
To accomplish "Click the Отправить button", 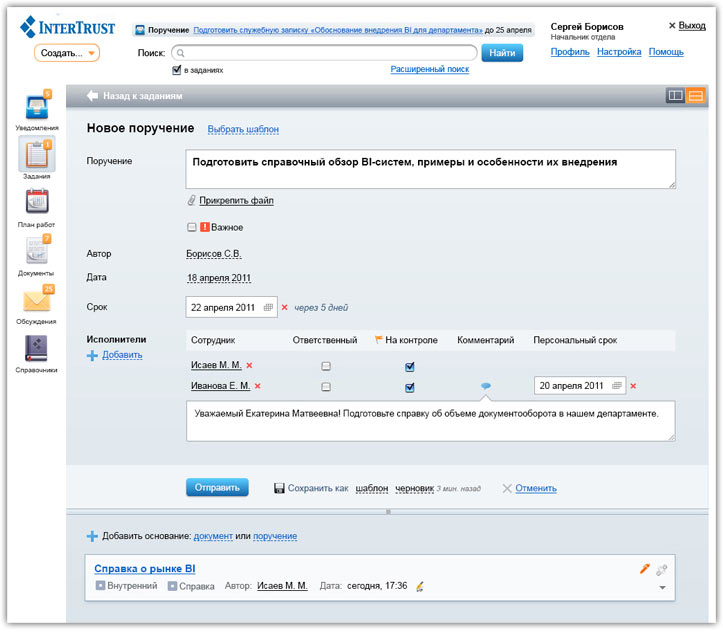I will pyautogui.click(x=216, y=488).
